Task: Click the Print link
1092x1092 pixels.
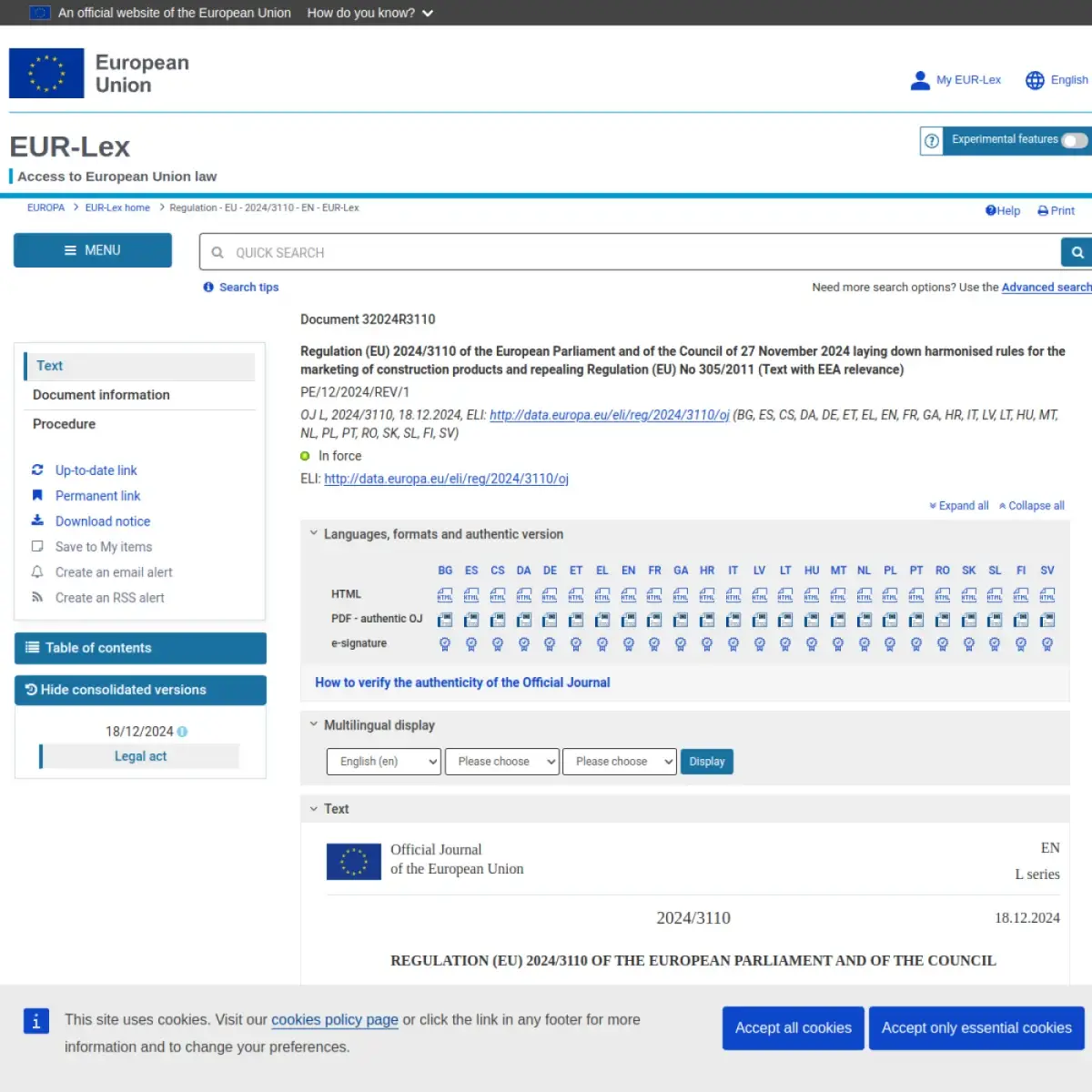Action: click(1057, 210)
